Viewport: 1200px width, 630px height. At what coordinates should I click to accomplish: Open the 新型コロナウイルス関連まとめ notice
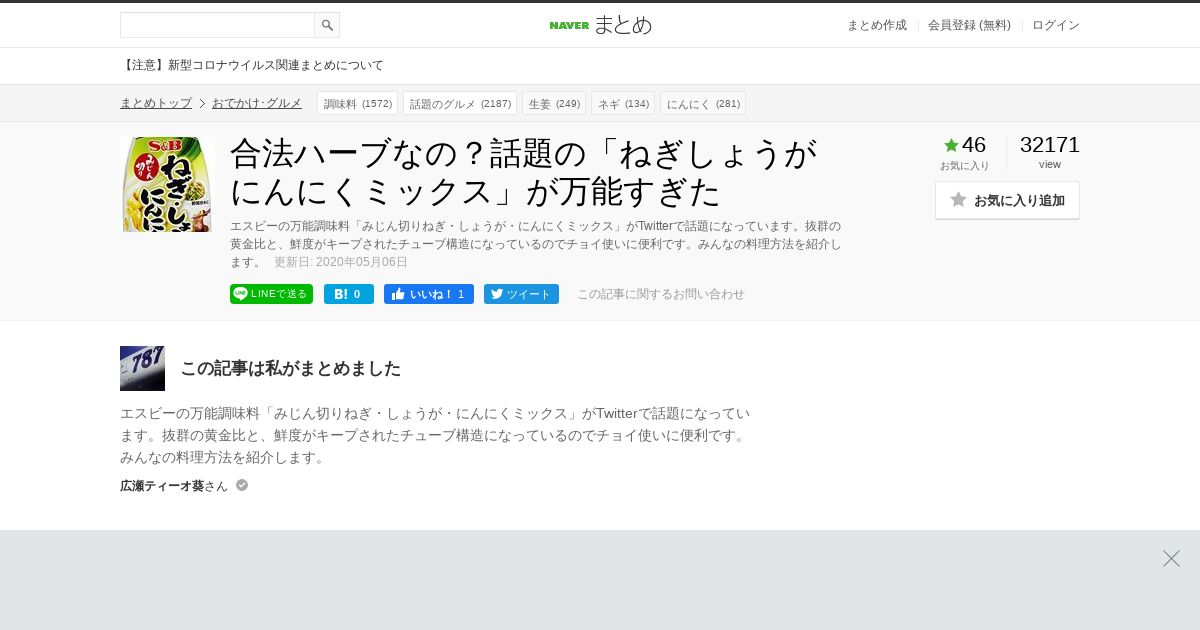pos(252,65)
